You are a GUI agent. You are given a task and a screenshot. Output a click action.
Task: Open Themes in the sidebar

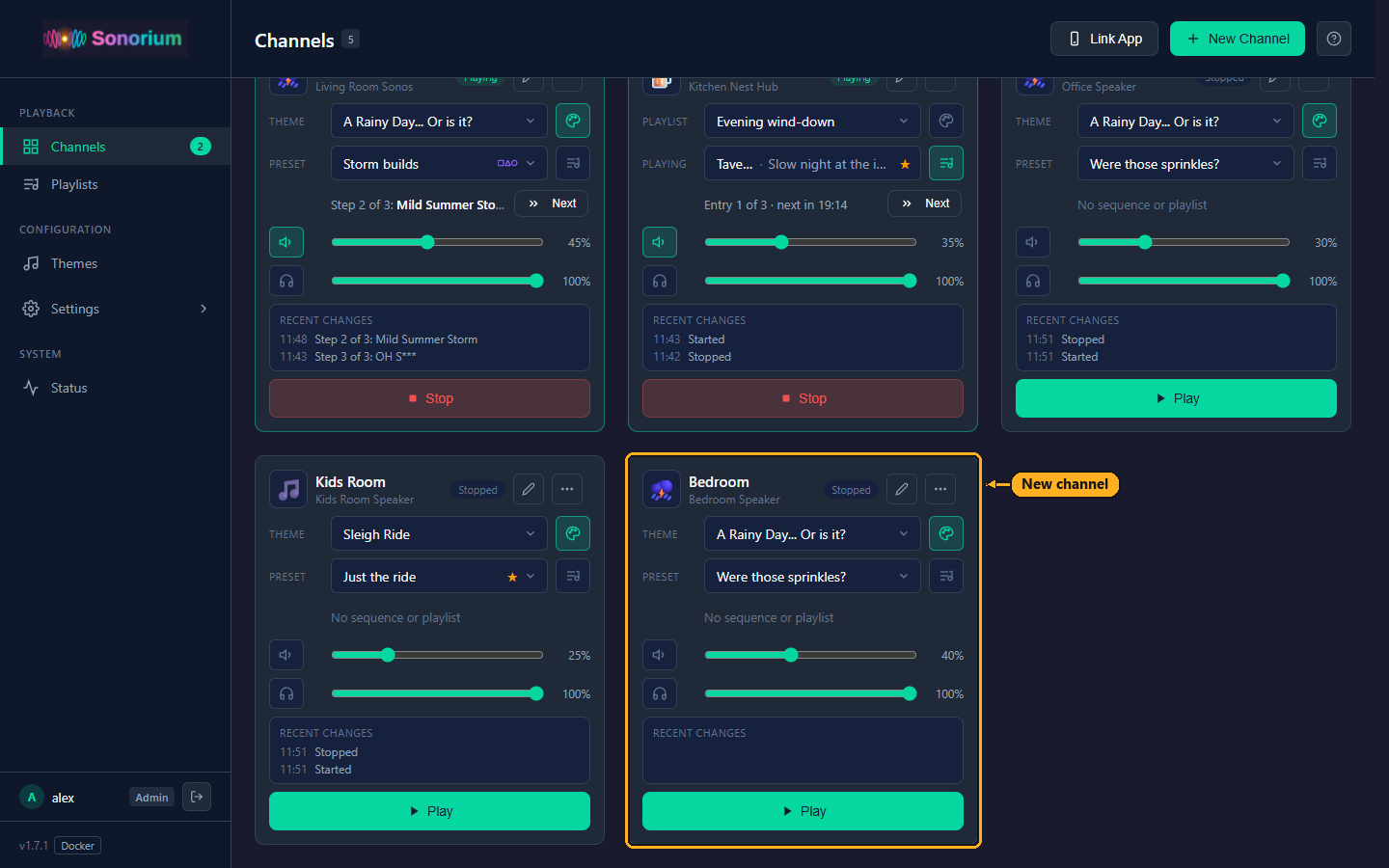115,263
